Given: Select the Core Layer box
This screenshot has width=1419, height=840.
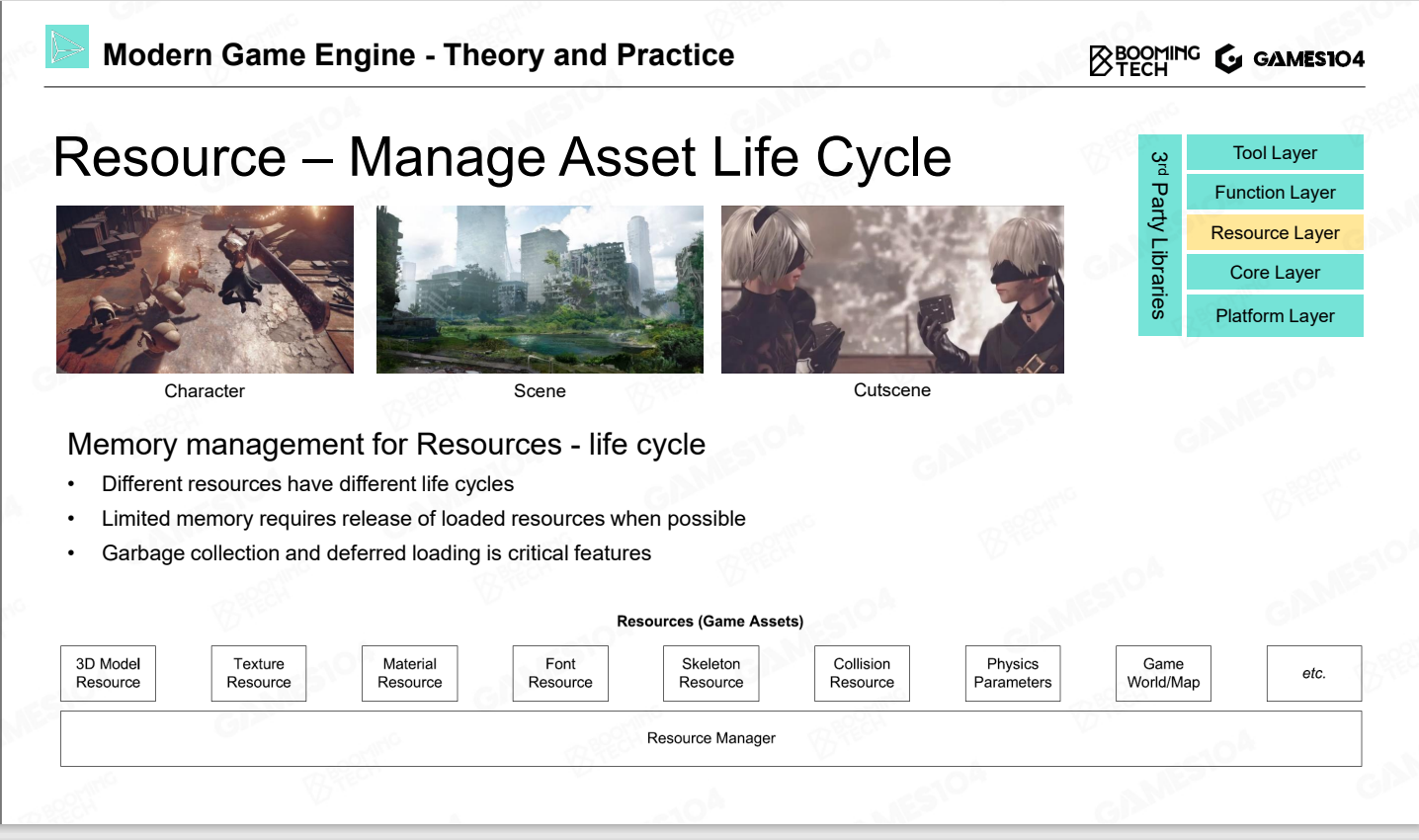Looking at the screenshot, I should pyautogui.click(x=1275, y=272).
